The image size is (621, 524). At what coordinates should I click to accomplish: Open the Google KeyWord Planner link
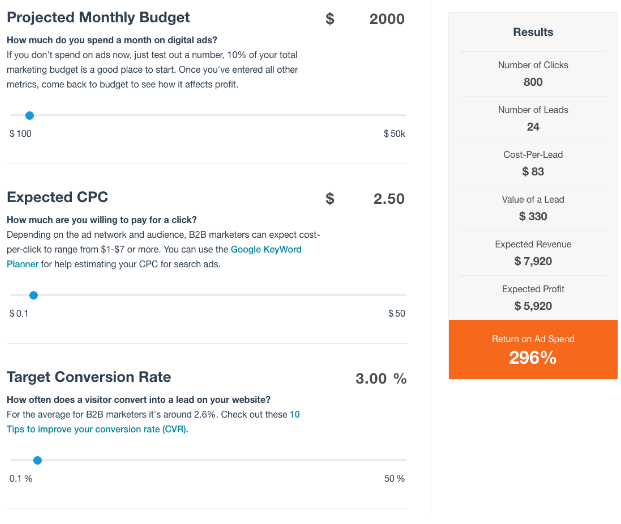(x=265, y=249)
